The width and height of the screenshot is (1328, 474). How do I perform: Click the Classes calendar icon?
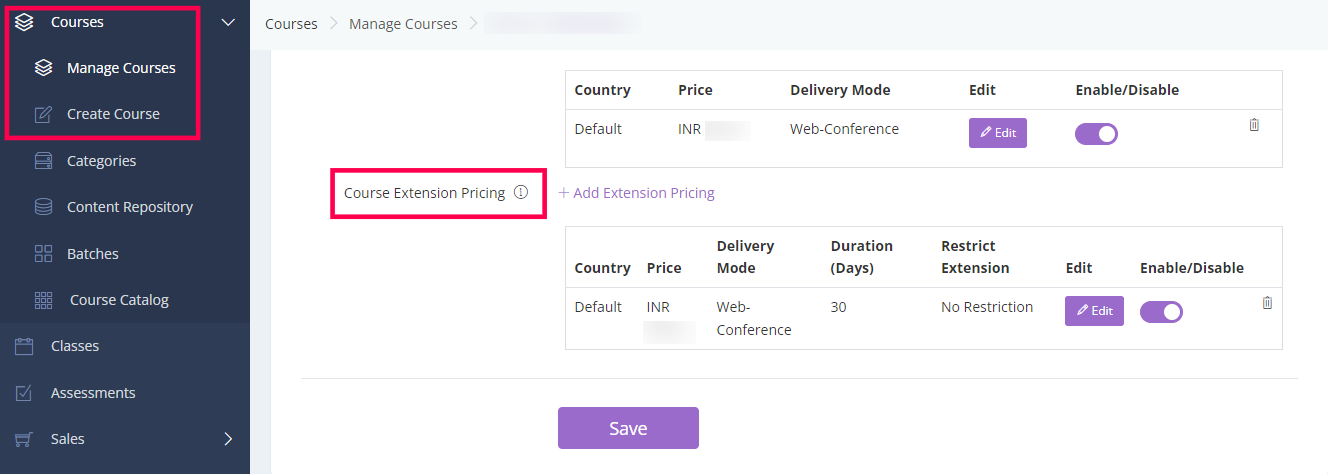coord(25,346)
